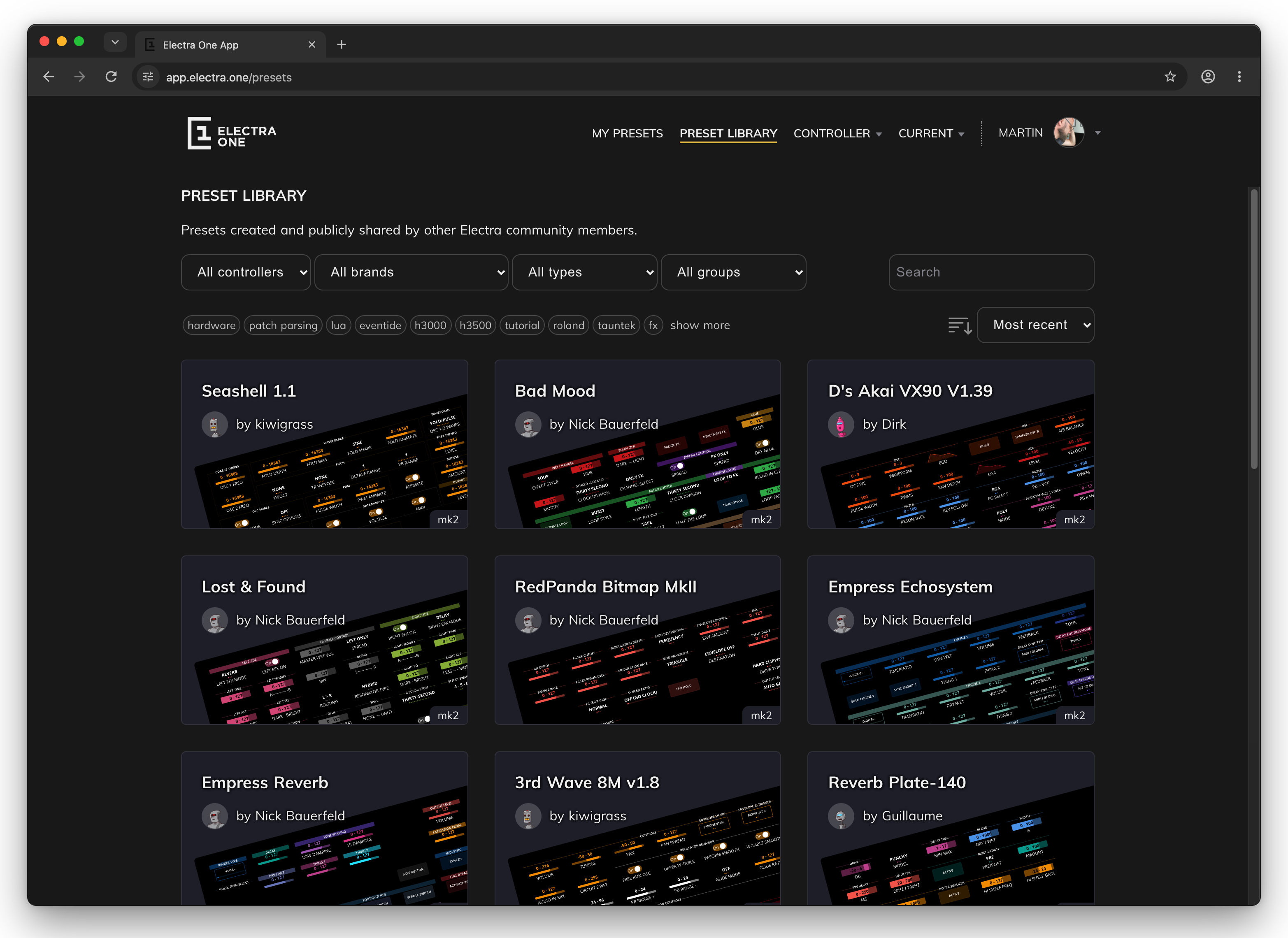The width and height of the screenshot is (1288, 938).
Task: Open the browser profile icon
Action: tap(1208, 77)
